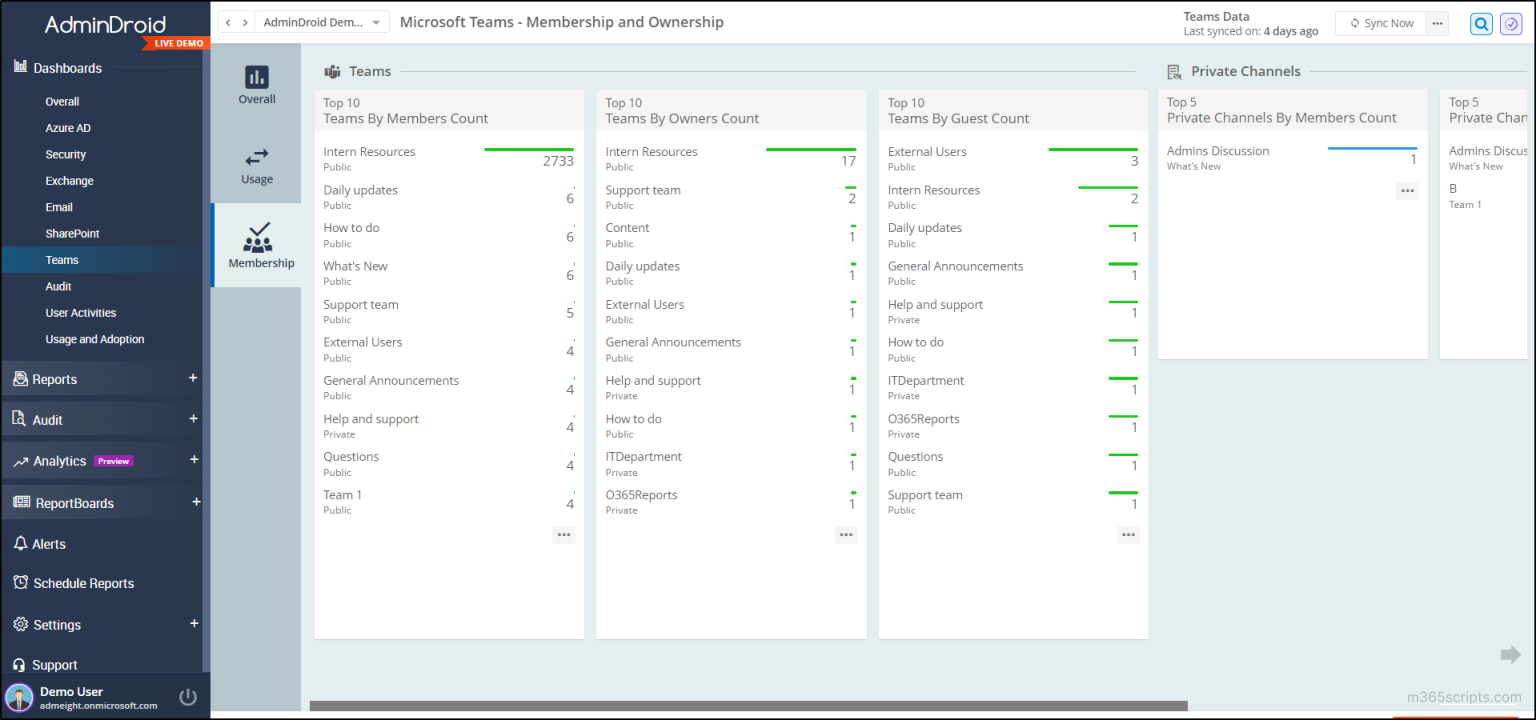Open the global search icon
The width and height of the screenshot is (1536, 720).
(x=1481, y=23)
